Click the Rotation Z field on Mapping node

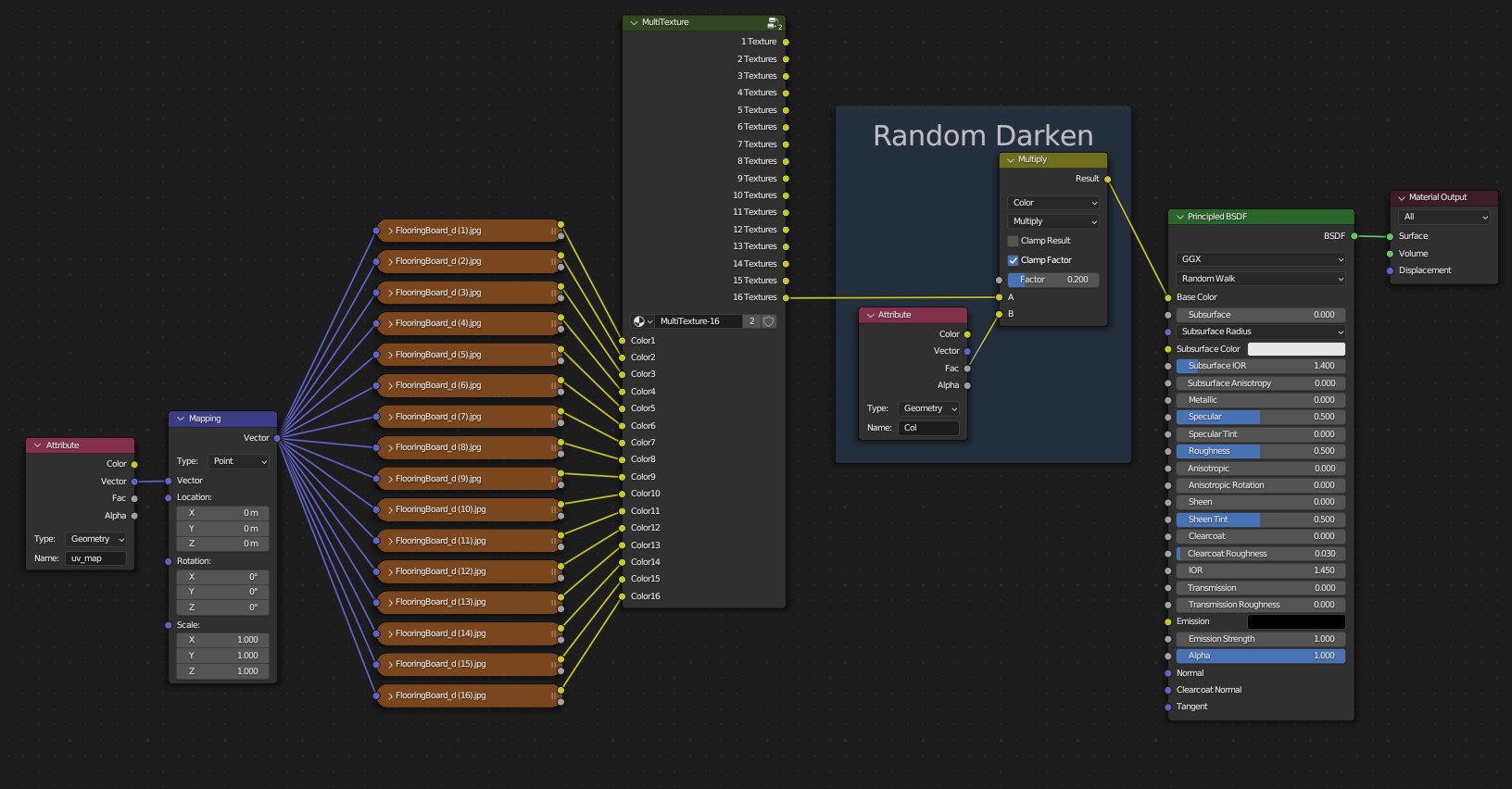(x=223, y=607)
